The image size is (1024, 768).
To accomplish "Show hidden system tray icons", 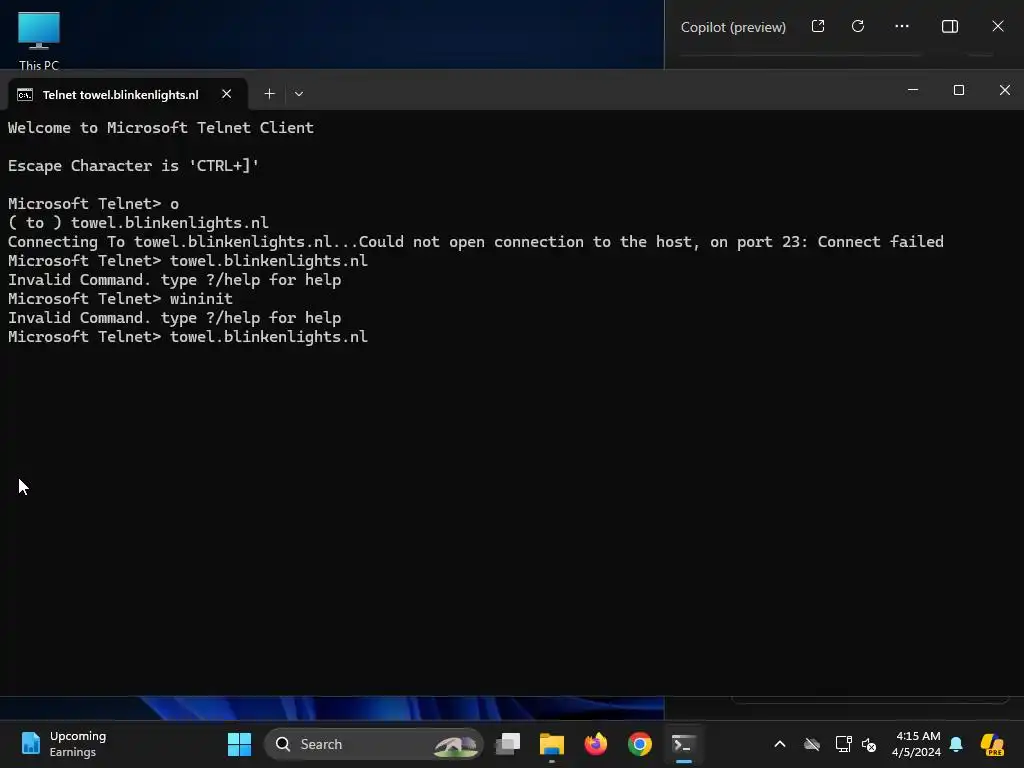I will 780,744.
